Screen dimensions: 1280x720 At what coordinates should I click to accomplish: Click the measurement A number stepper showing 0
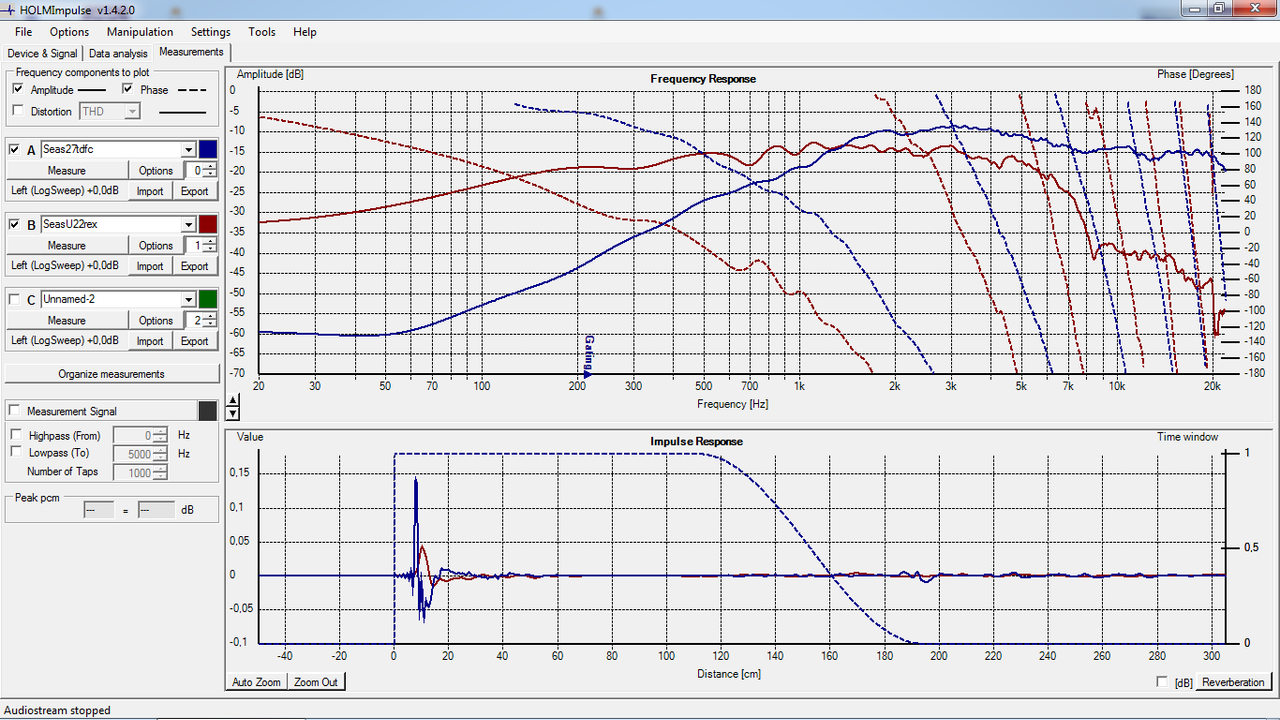tap(202, 170)
